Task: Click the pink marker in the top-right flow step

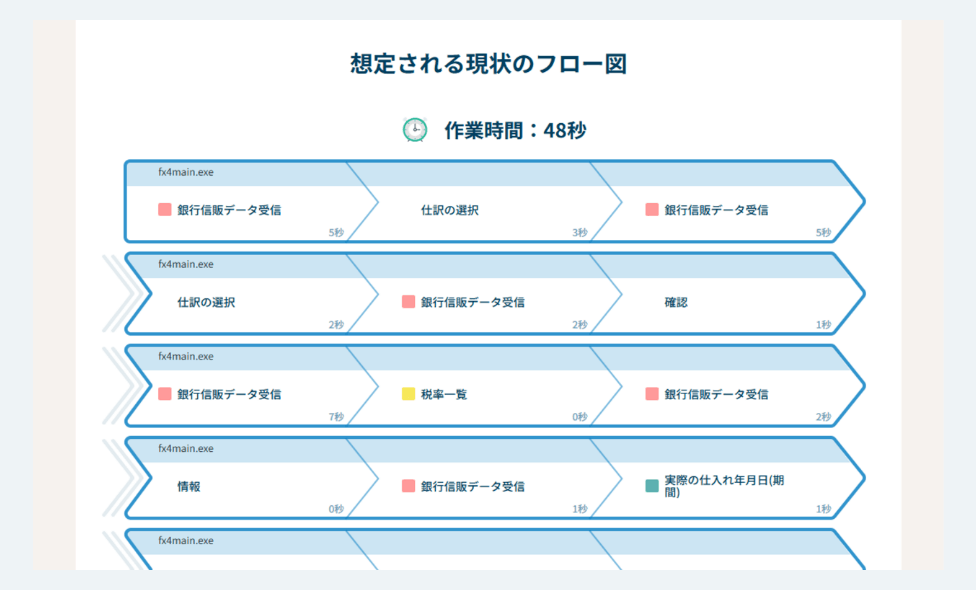Action: [654, 208]
